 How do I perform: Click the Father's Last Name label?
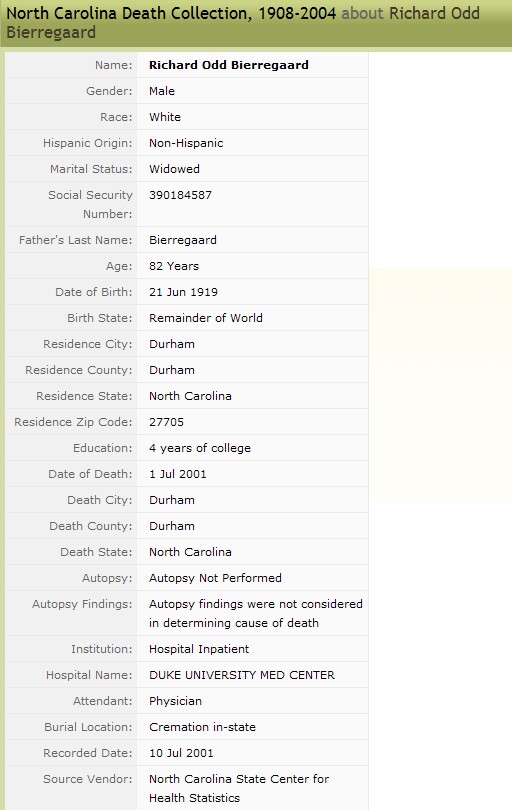click(x=75, y=240)
